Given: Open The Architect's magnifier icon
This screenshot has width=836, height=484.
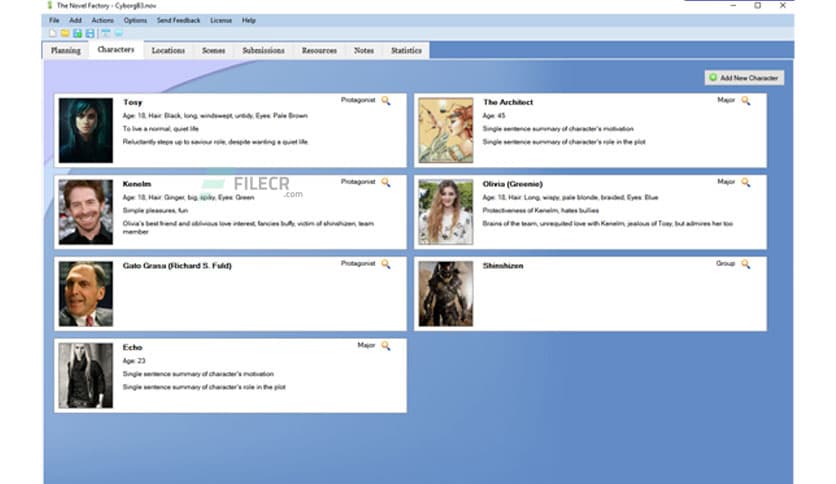Looking at the screenshot, I should tap(746, 101).
